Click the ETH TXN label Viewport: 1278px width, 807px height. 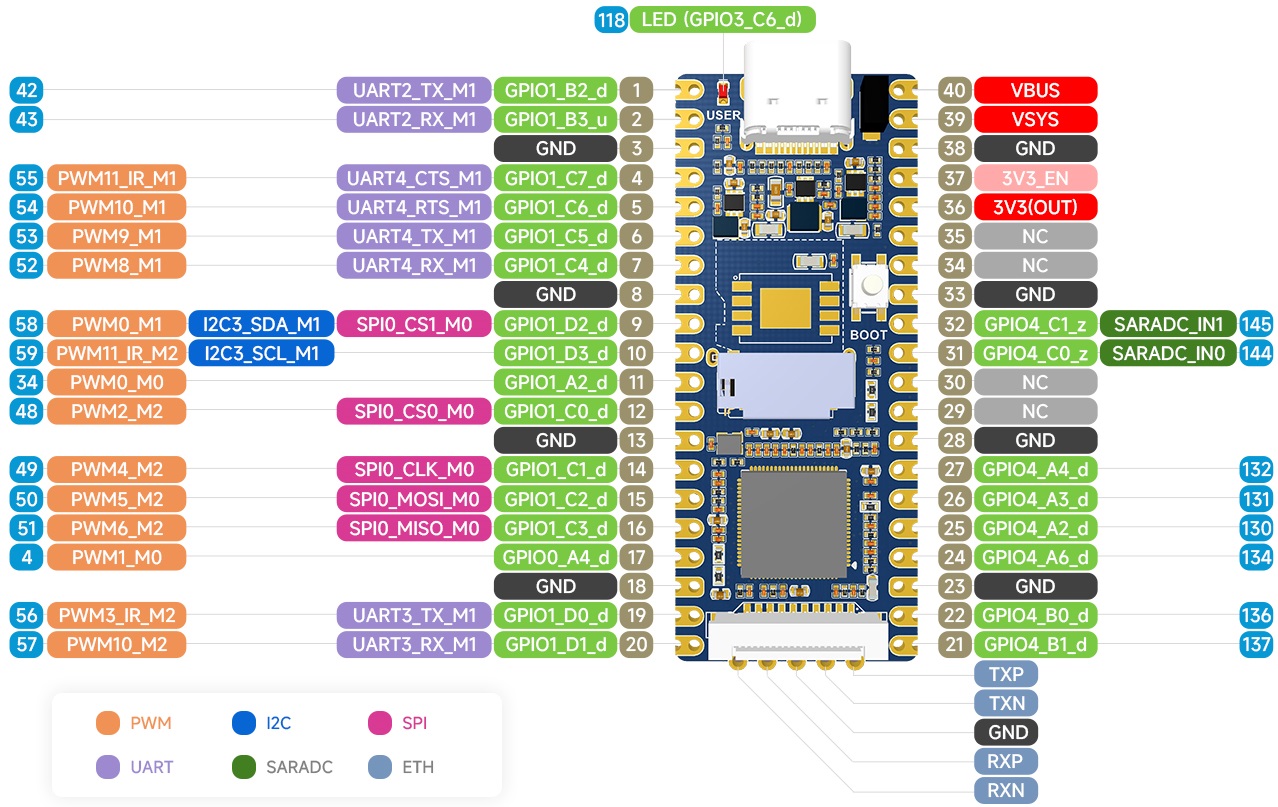click(1006, 703)
